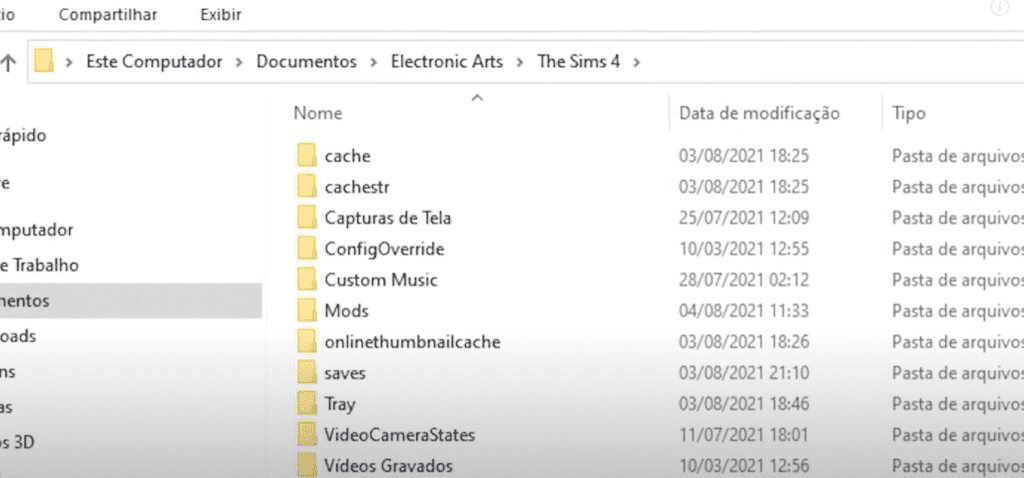Viewport: 1024px width, 478px height.
Task: Select the 'Mods' folder name
Action: pyautogui.click(x=347, y=310)
